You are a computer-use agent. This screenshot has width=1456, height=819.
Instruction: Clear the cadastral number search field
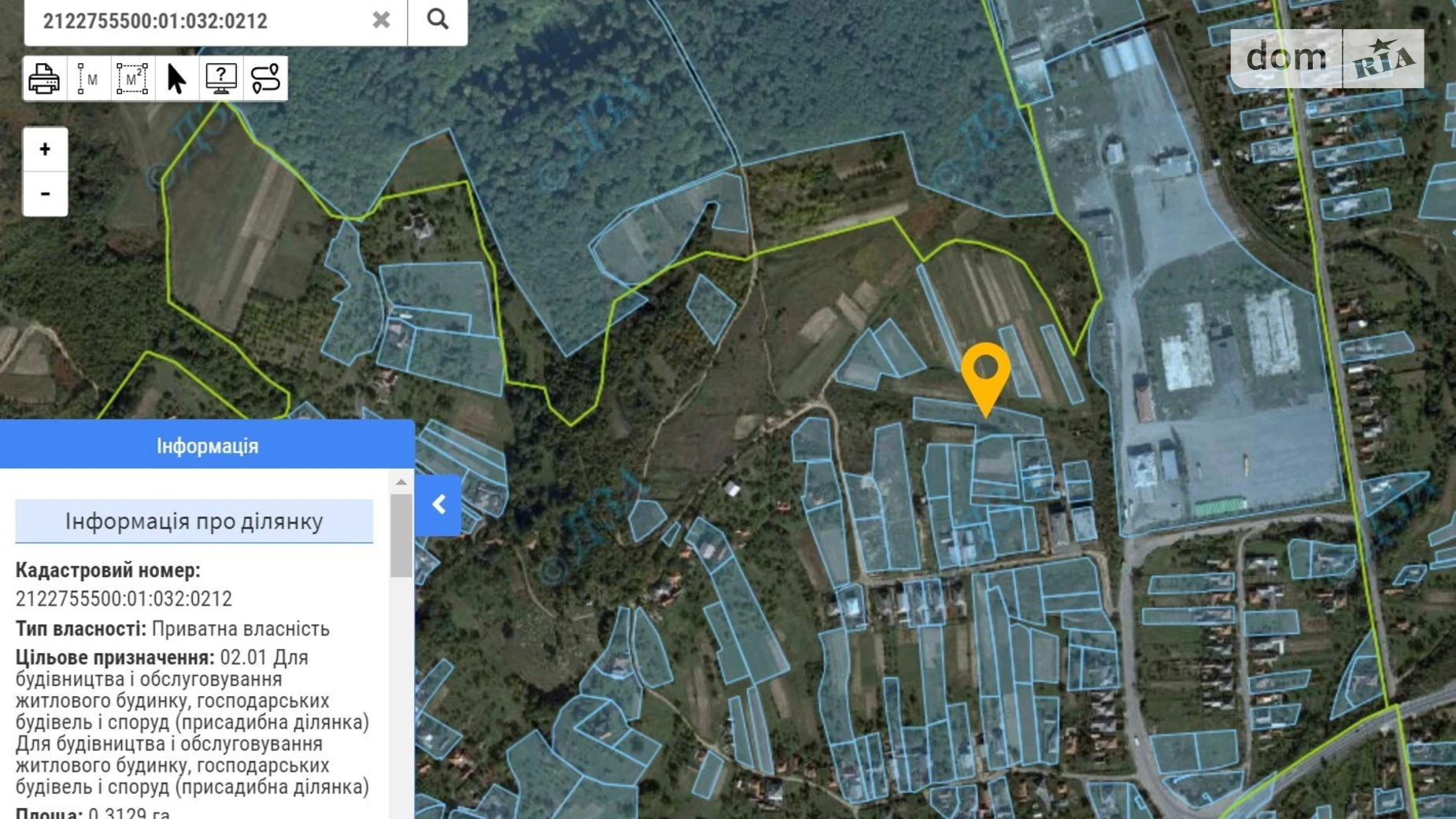[x=381, y=20]
